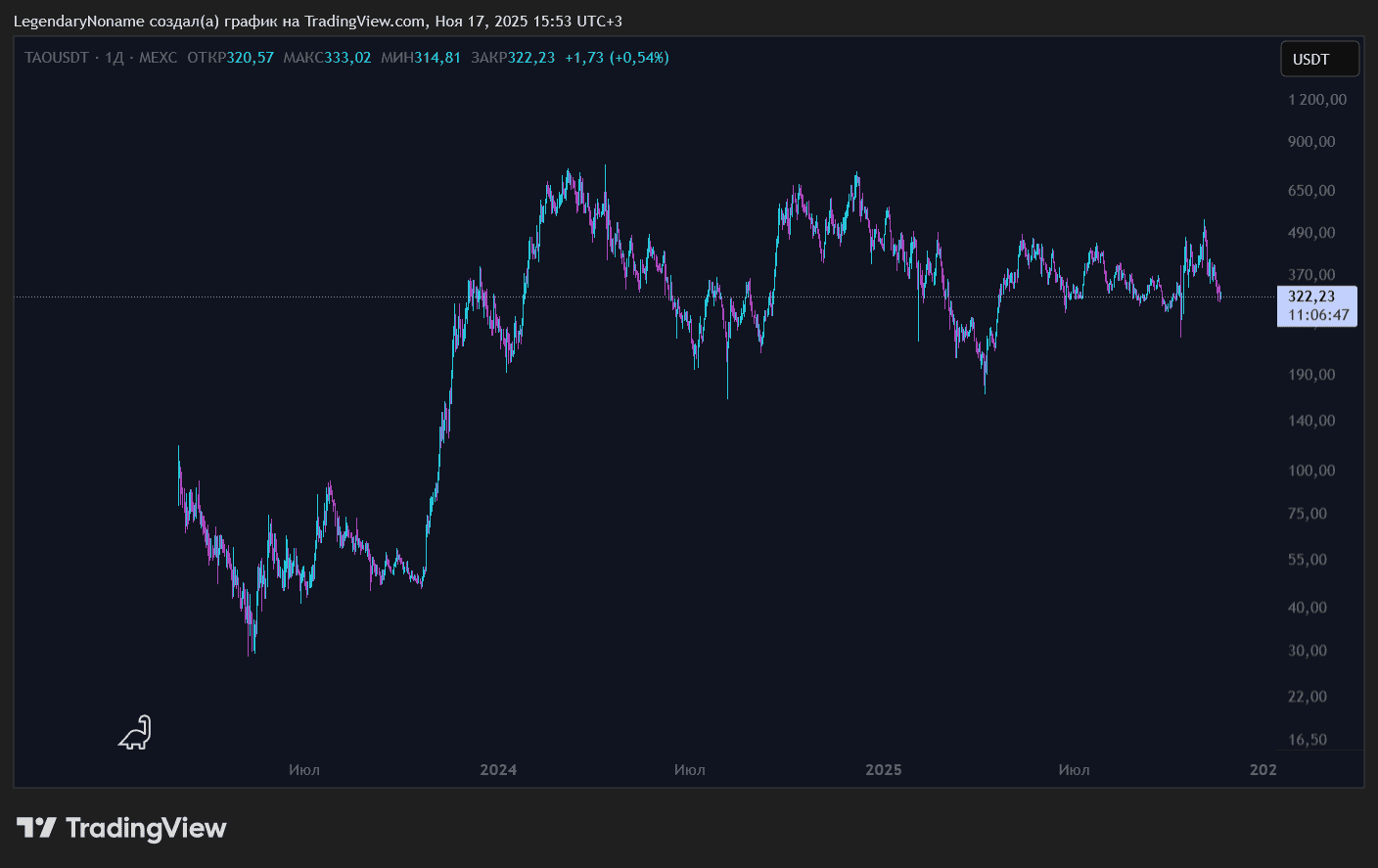
Task: Click the TAOUSDT symbol name
Action: click(57, 58)
